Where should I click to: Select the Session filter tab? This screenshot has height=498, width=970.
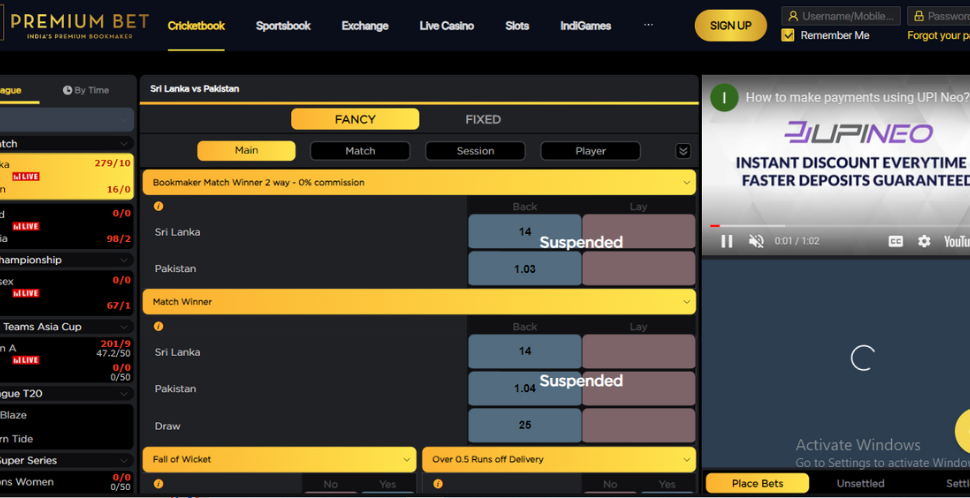coord(475,151)
